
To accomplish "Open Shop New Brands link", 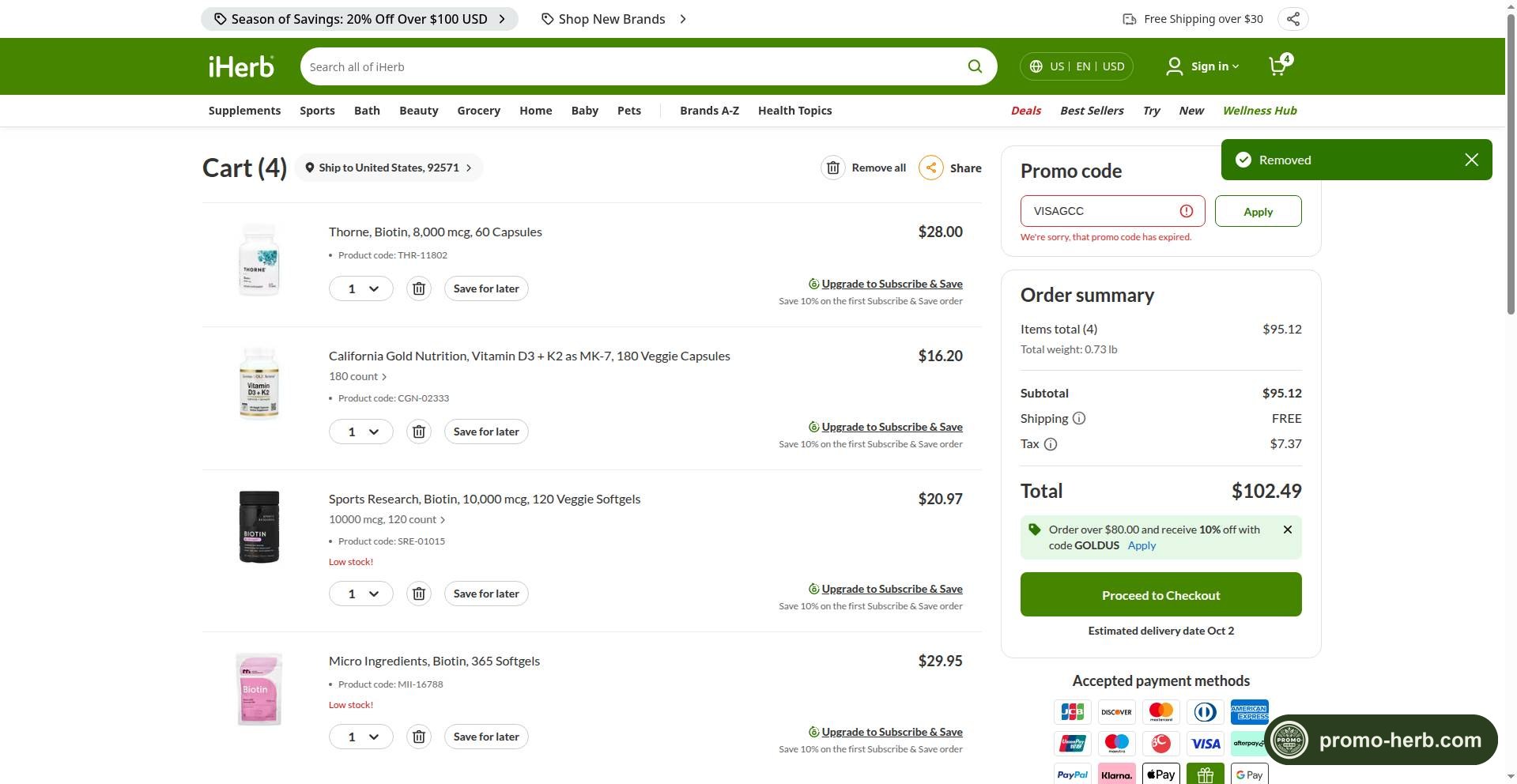I will [614, 19].
